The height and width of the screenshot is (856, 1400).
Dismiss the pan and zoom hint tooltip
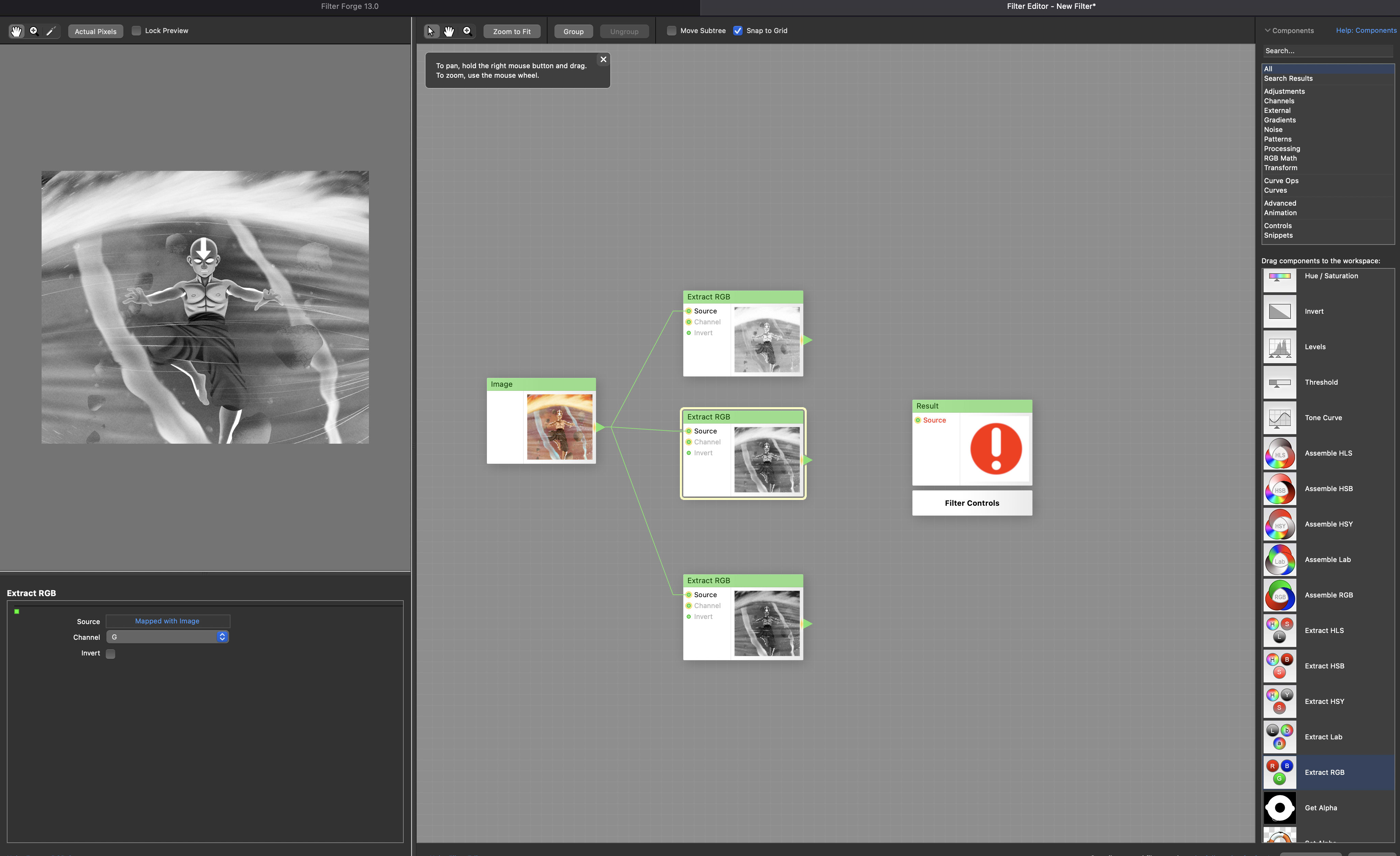click(x=604, y=59)
